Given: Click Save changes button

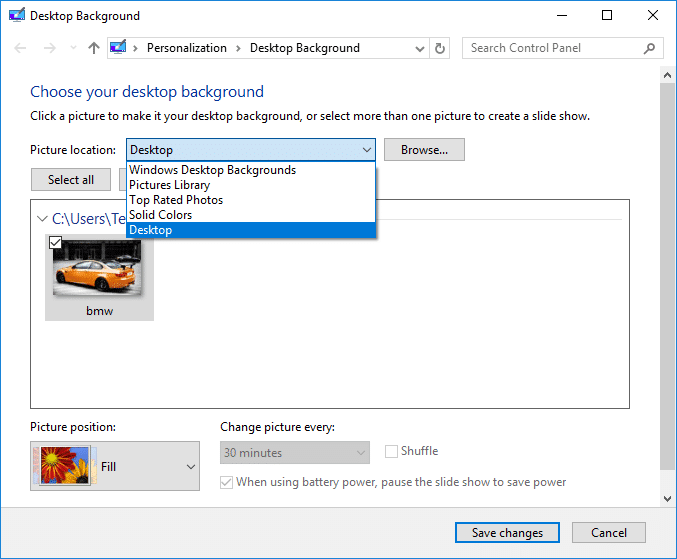Looking at the screenshot, I should (507, 533).
